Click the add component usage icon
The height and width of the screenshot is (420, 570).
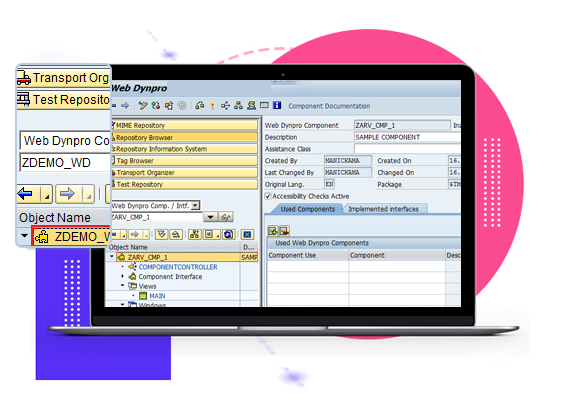point(273,231)
